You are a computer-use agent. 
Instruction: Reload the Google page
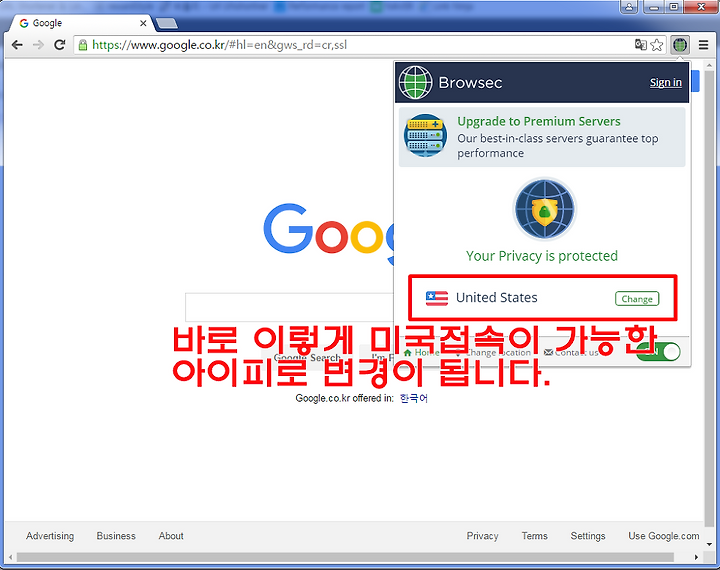point(60,45)
